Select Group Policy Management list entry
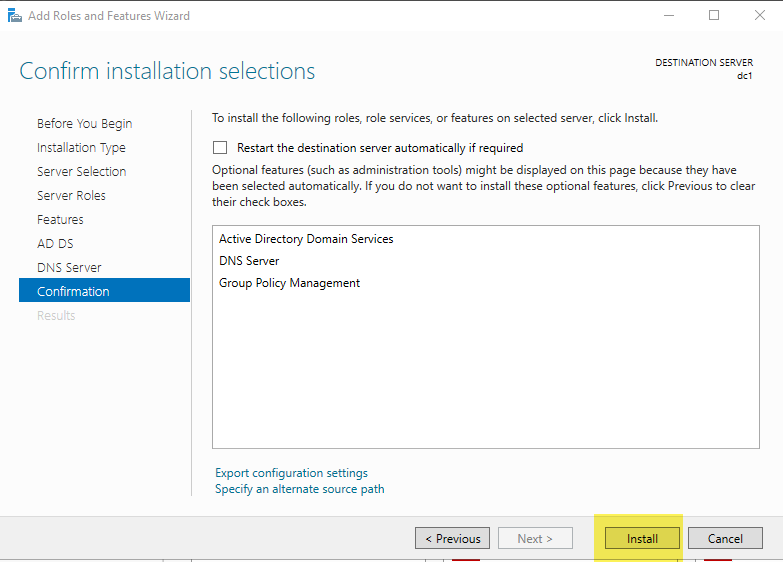Screen dimensions: 783x562 [x=289, y=283]
